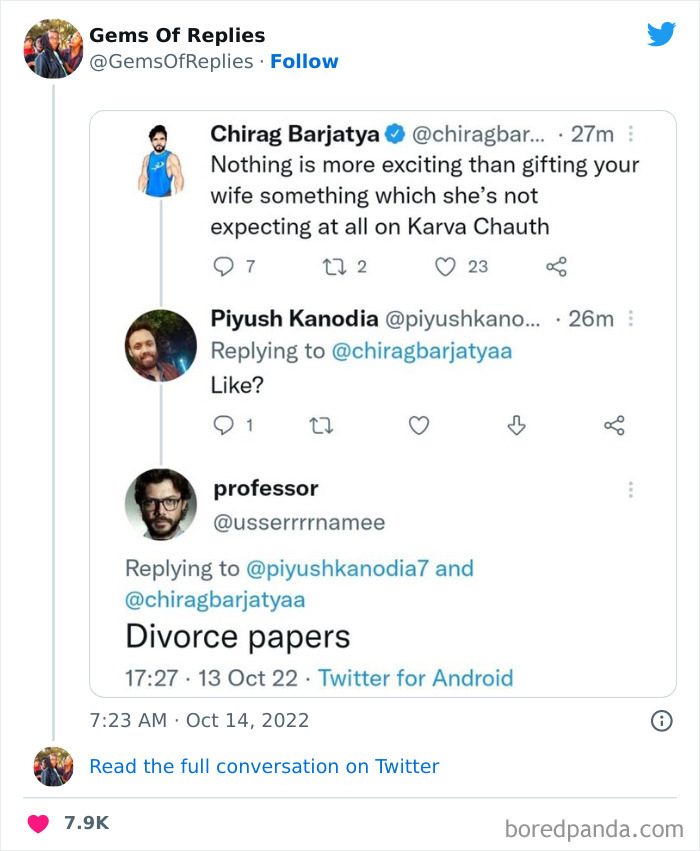Read the full conversation on Twitter

[x=264, y=766]
